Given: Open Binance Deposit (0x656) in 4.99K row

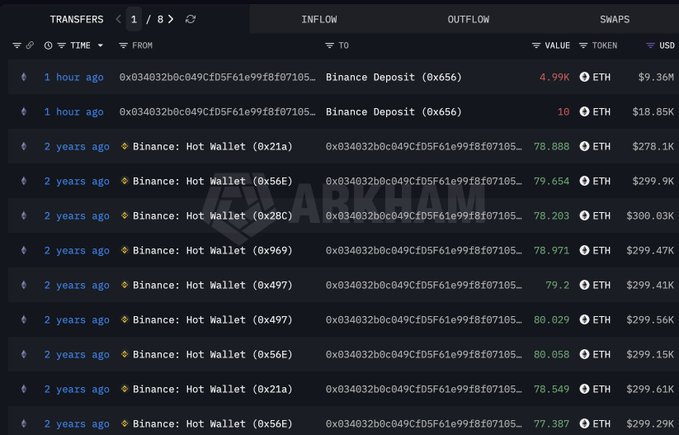Looking at the screenshot, I should point(394,77).
